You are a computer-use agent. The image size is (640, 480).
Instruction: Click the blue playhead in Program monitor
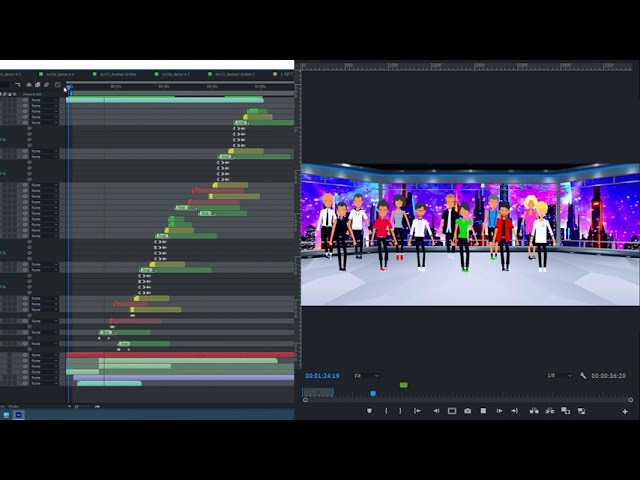(373, 393)
